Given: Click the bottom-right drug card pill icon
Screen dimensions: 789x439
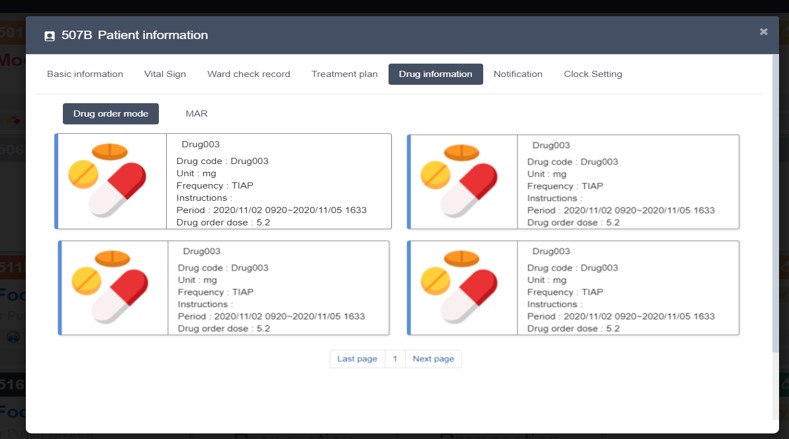Looking at the screenshot, I should click(460, 287).
